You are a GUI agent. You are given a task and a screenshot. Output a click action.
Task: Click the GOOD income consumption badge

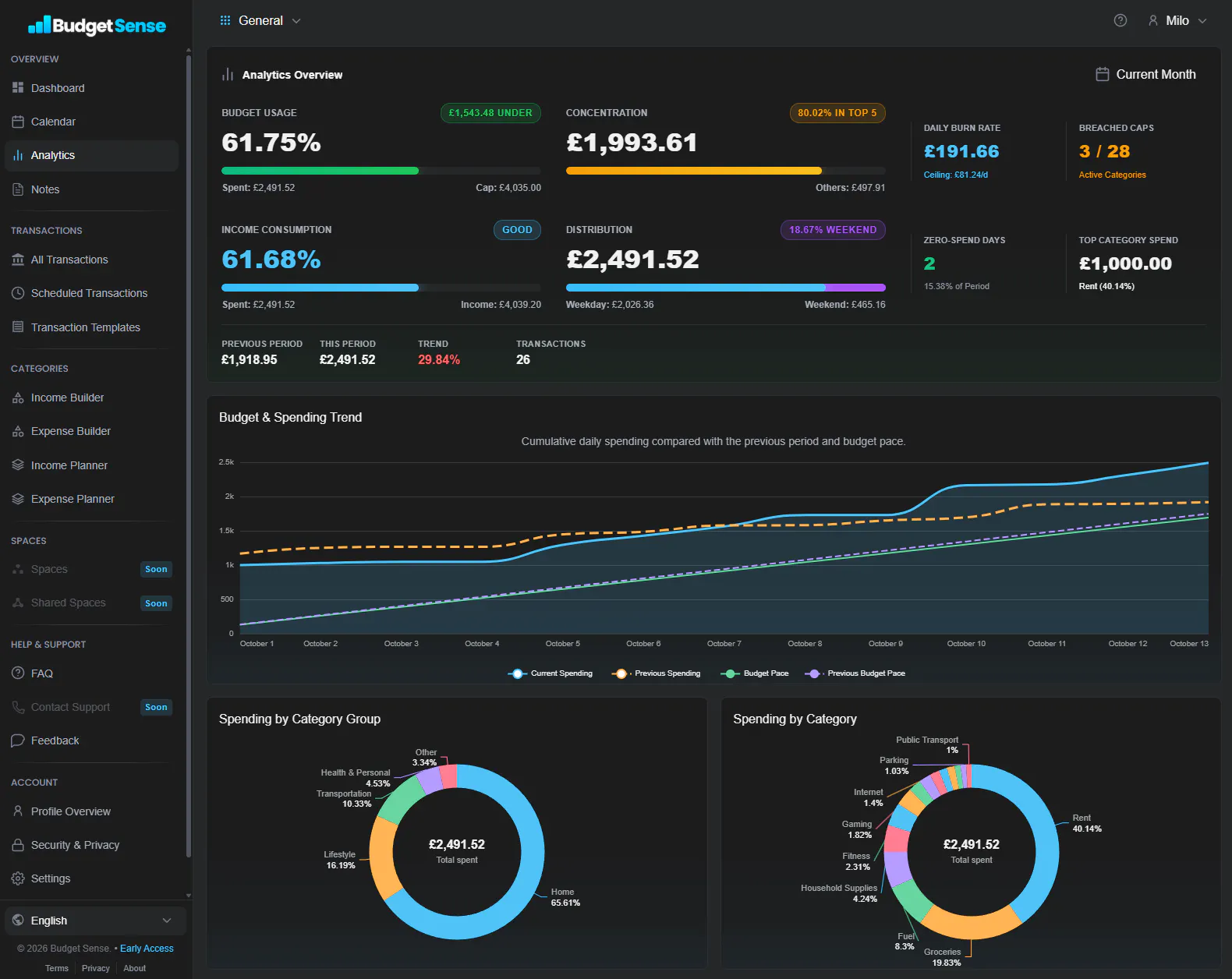point(517,230)
